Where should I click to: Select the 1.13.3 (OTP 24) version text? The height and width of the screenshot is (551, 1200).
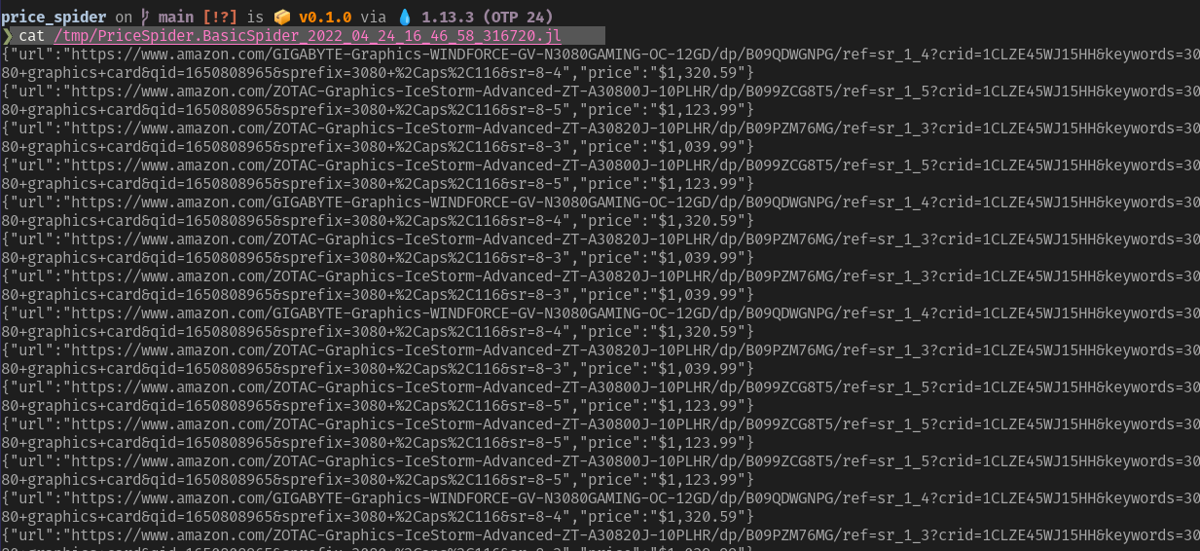click(x=487, y=16)
